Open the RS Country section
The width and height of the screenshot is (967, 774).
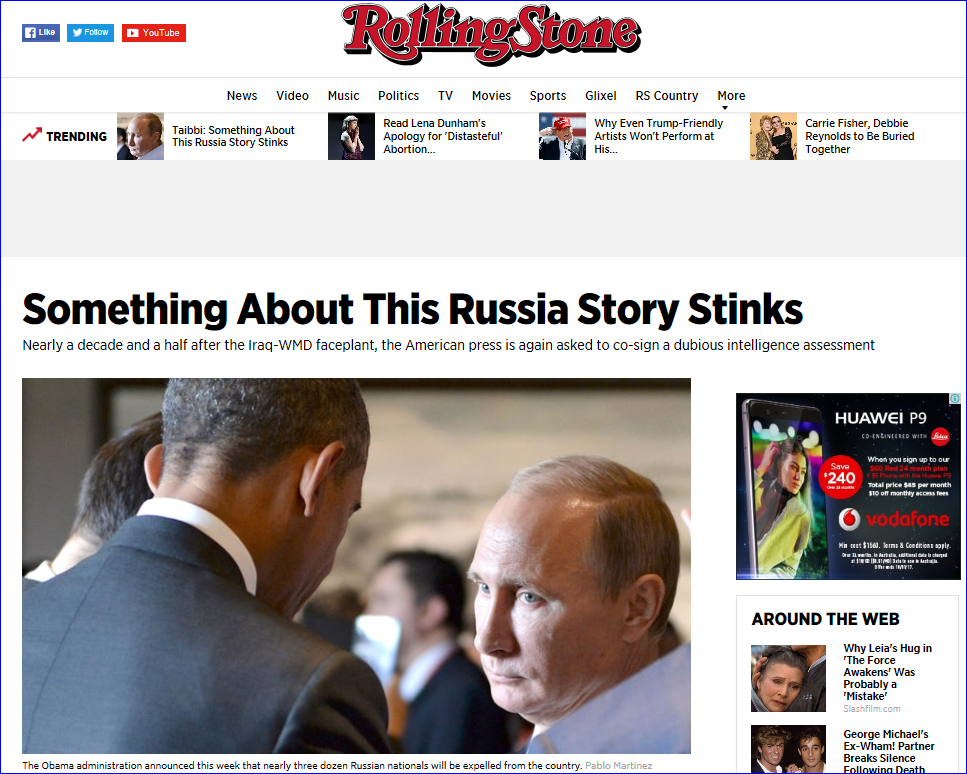[667, 96]
